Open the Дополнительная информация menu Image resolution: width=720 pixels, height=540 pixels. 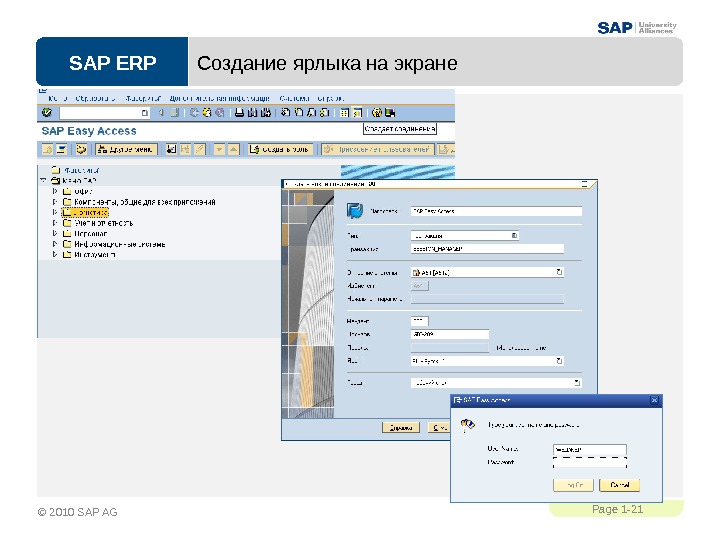pyautogui.click(x=219, y=98)
